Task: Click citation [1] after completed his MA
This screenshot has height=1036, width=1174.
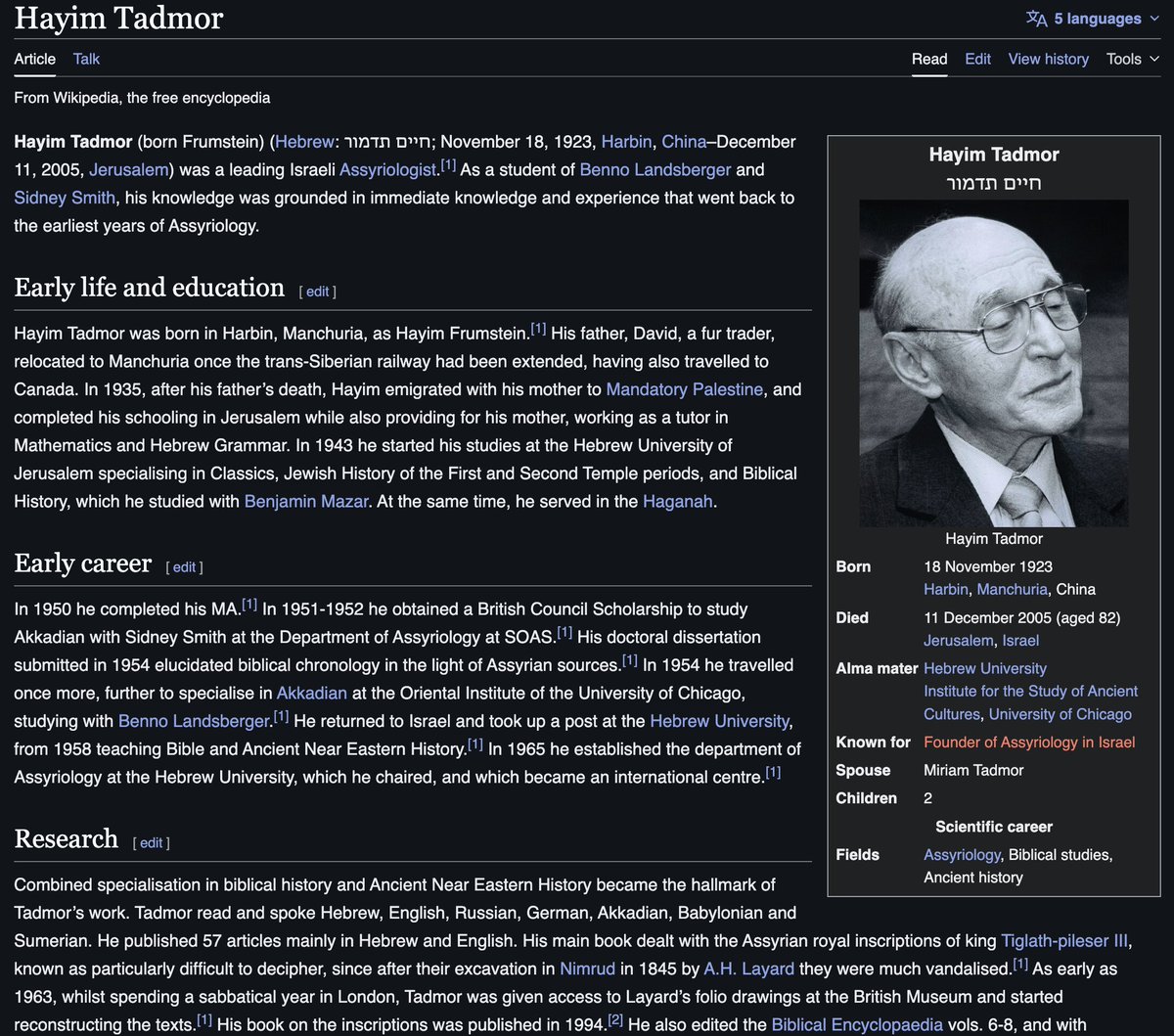Action: click(x=249, y=605)
